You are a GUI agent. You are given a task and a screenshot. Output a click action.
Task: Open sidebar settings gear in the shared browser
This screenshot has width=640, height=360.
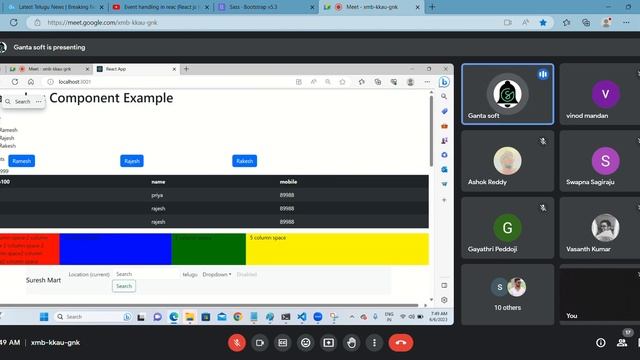click(x=444, y=300)
